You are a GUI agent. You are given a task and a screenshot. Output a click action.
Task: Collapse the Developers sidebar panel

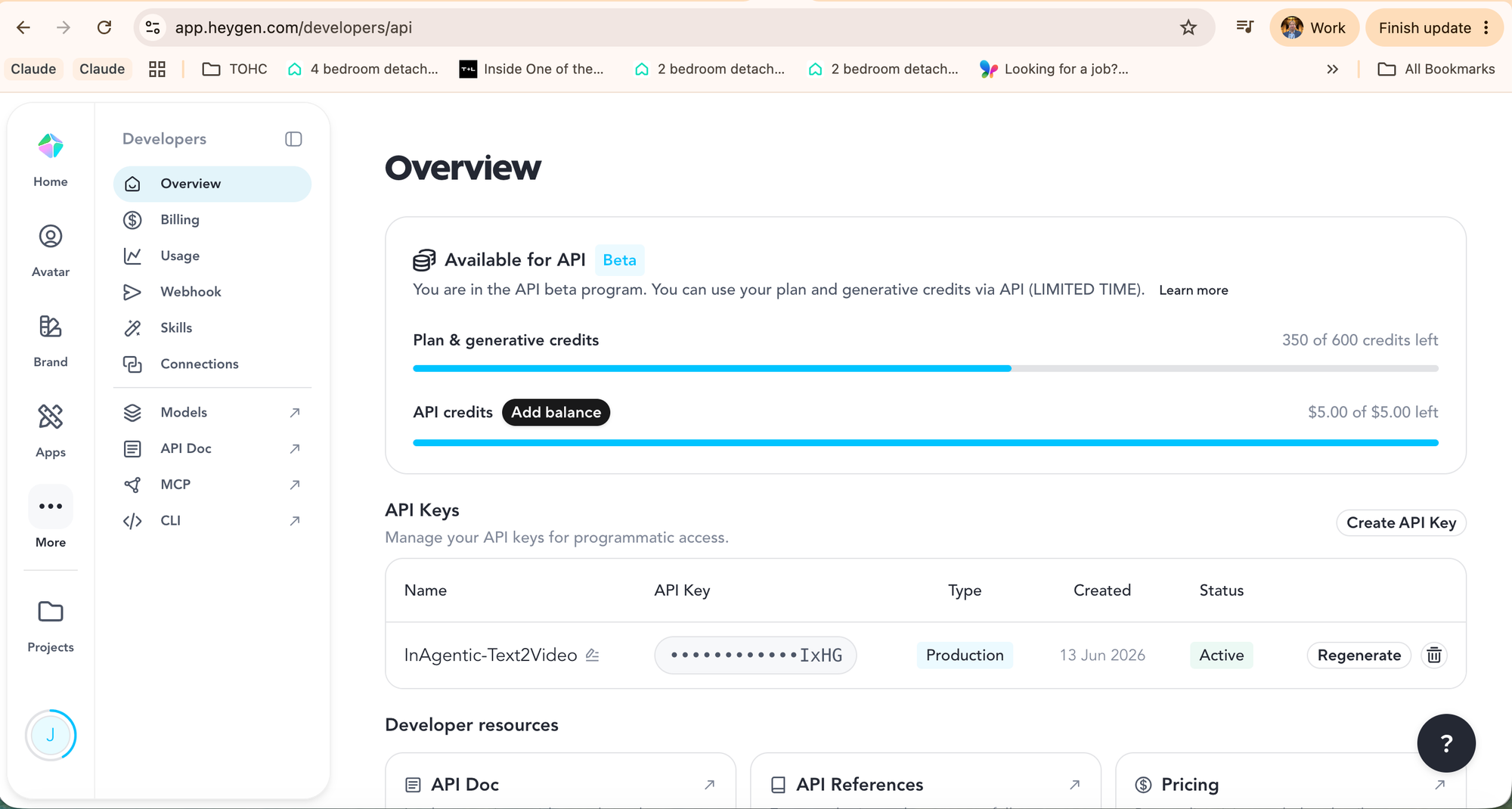[293, 139]
